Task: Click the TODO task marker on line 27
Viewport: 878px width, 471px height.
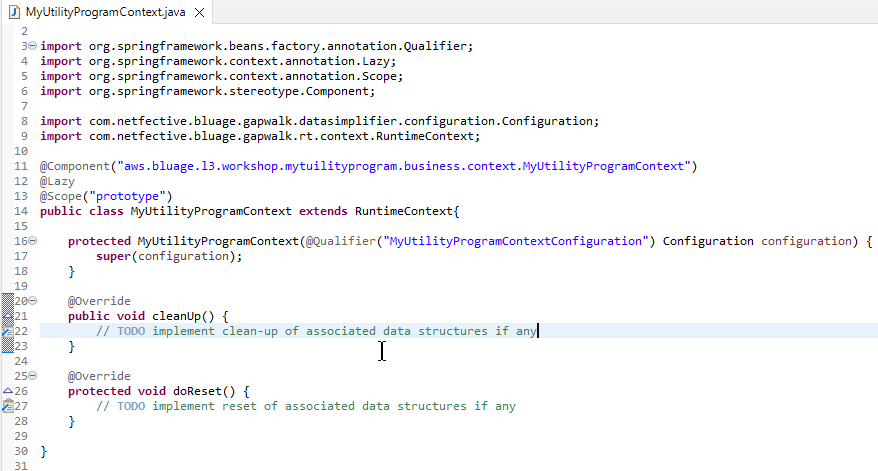Action: (x=7, y=406)
